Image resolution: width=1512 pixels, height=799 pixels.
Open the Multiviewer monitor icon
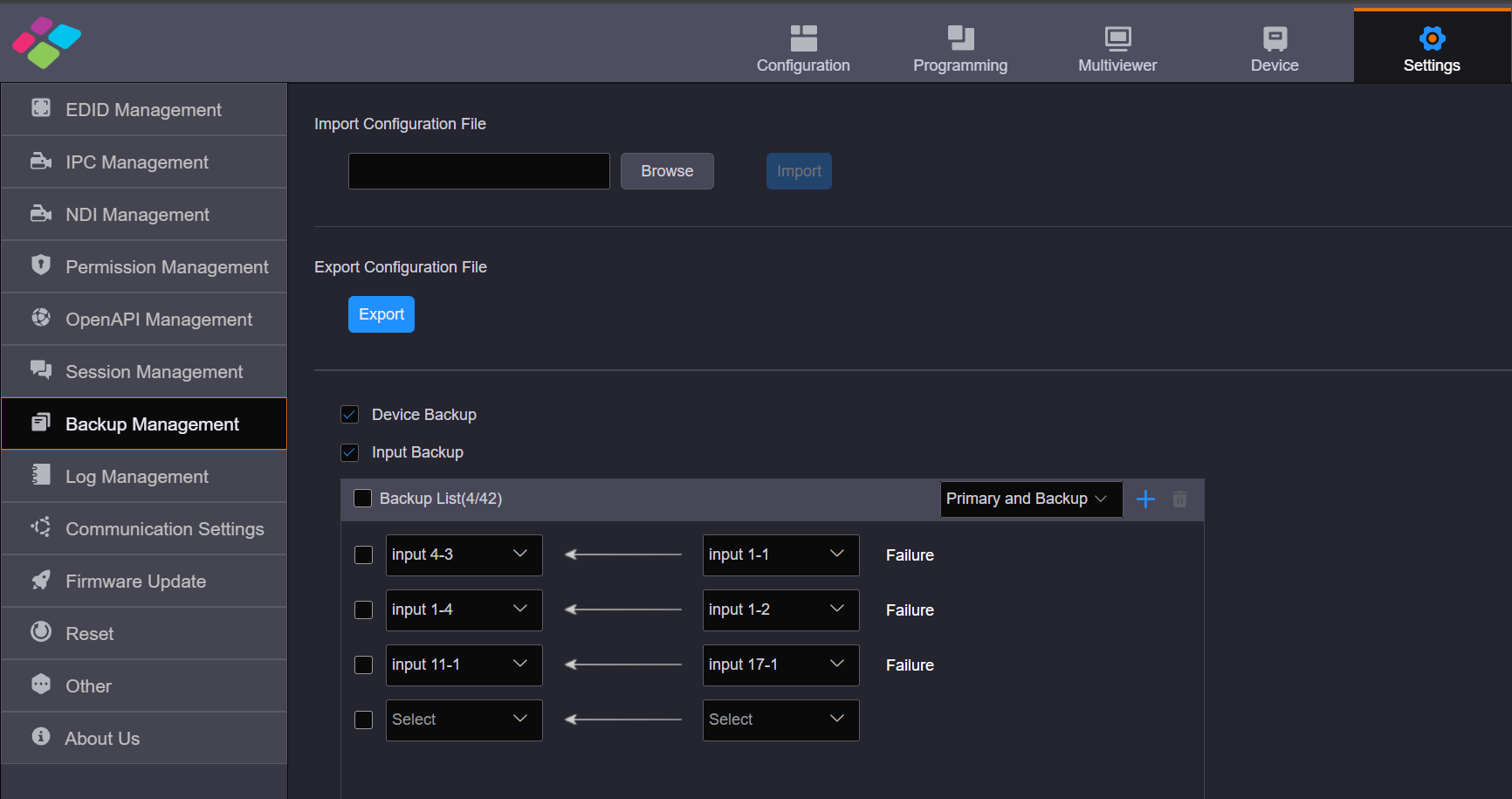(1117, 38)
